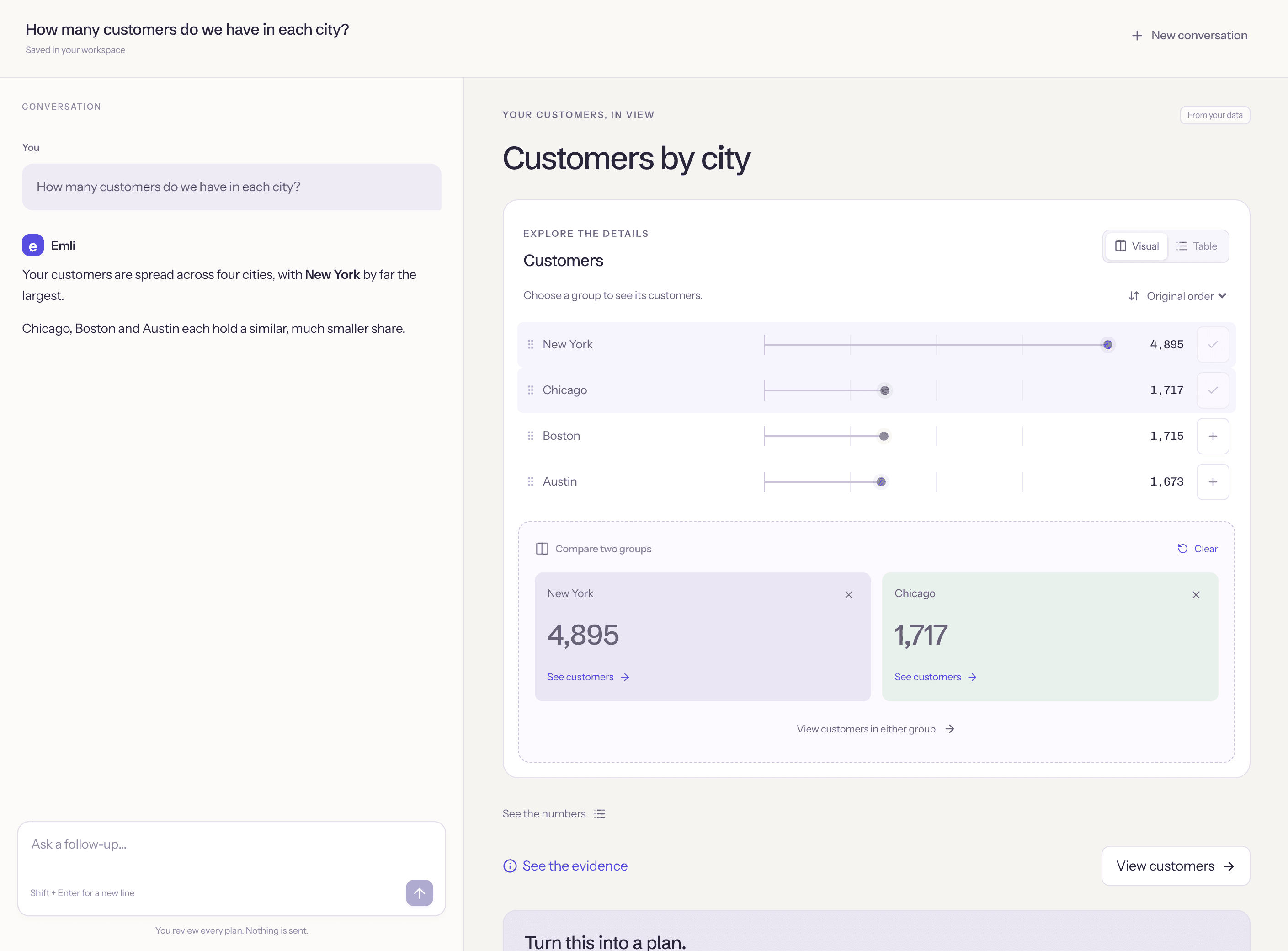Screen dimensions: 1288x951
Task: Click the Saved in your workspace text
Action: click(75, 50)
